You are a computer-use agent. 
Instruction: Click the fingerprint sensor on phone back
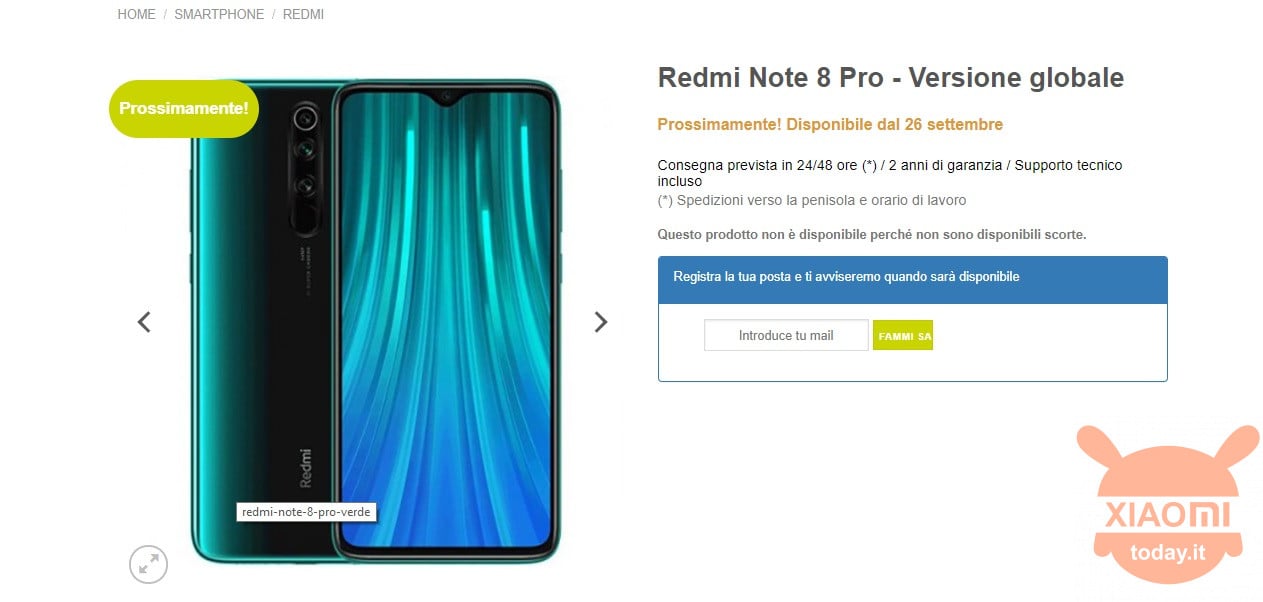[x=305, y=220]
